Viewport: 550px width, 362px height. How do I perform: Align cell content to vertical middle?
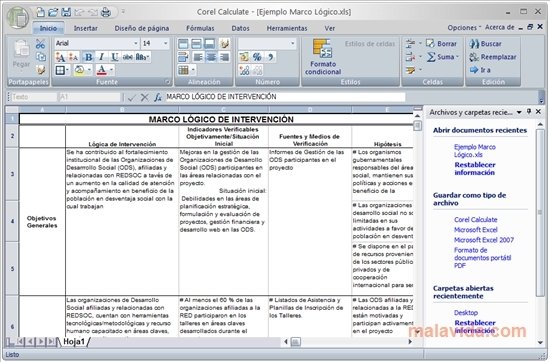point(196,44)
